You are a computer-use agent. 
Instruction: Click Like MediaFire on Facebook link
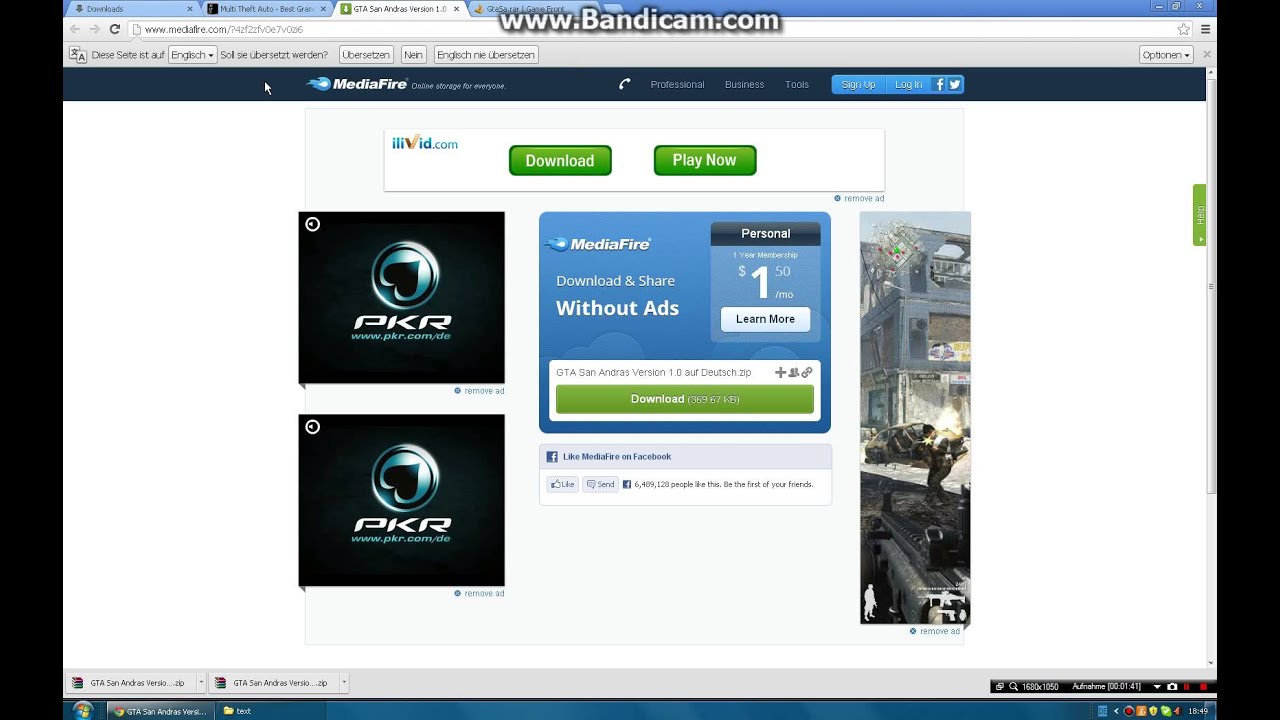click(617, 456)
